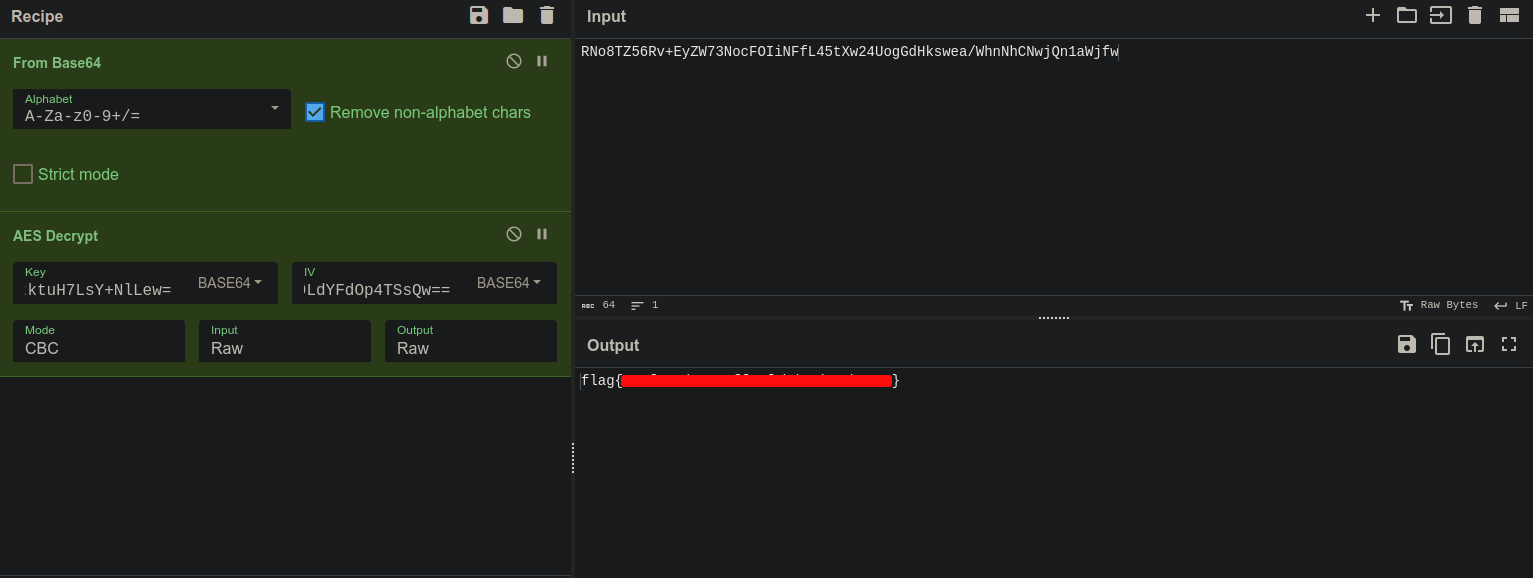Clear the input and output
The width and height of the screenshot is (1533, 578).
click(x=1475, y=15)
